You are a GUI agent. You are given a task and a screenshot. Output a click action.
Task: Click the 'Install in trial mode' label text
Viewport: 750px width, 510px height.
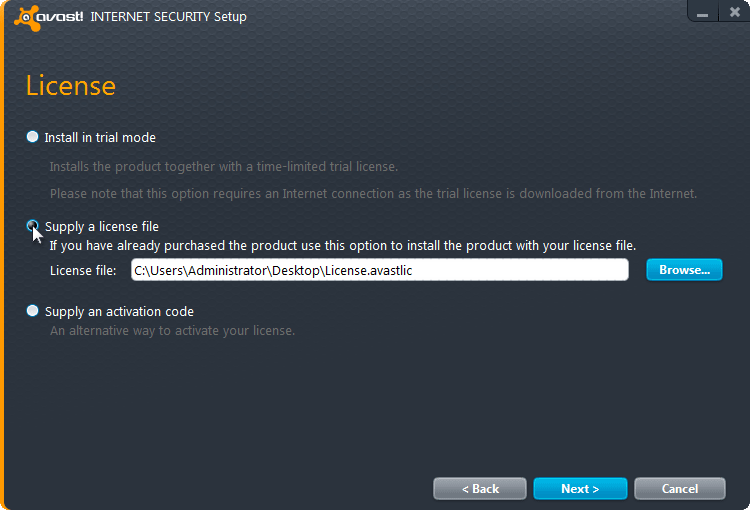tap(100, 138)
